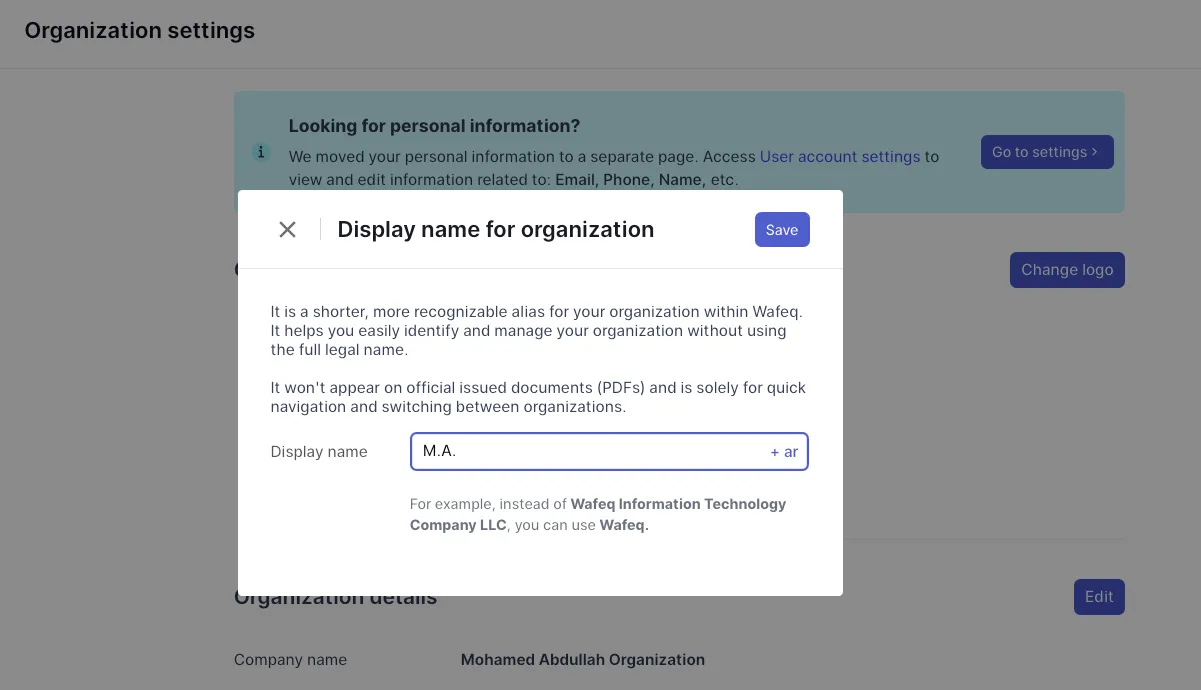
Task: Open the User account settings link
Action: point(840,156)
